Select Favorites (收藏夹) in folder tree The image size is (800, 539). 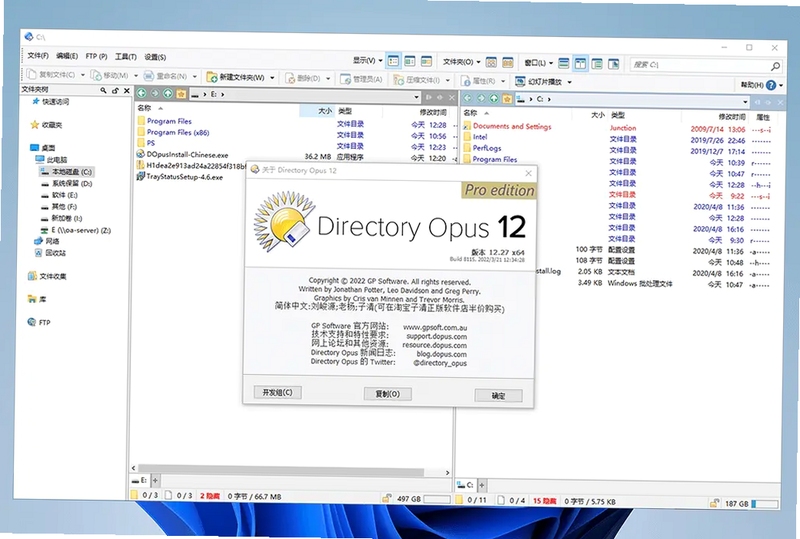click(46, 125)
